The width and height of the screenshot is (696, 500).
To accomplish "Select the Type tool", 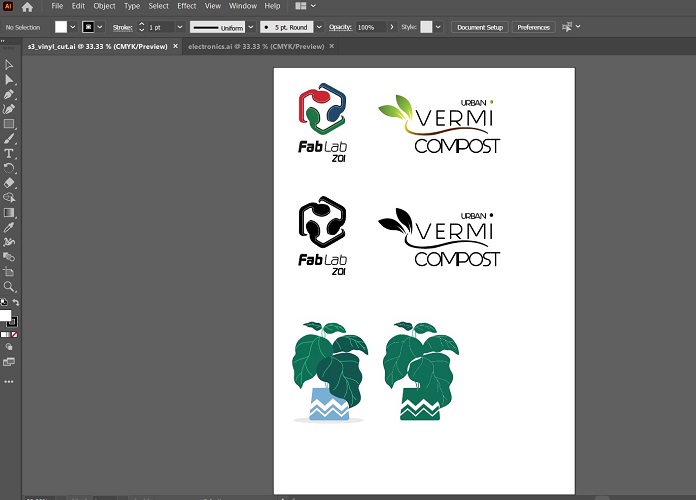I will pos(8,154).
